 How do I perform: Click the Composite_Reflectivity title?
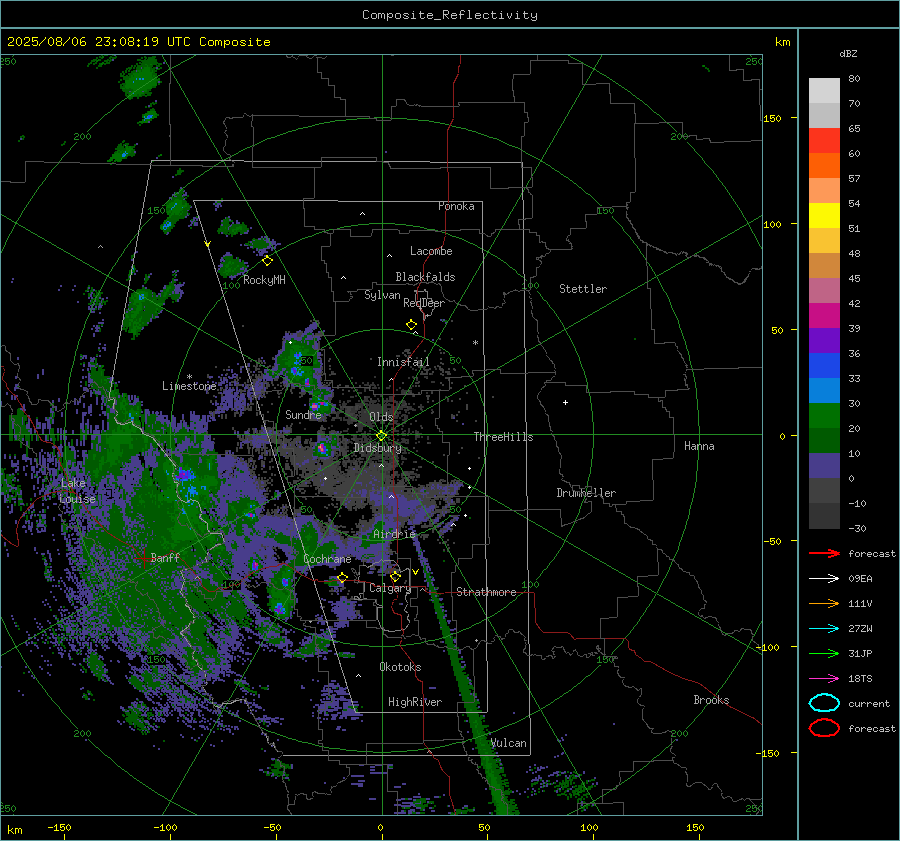[x=450, y=15]
